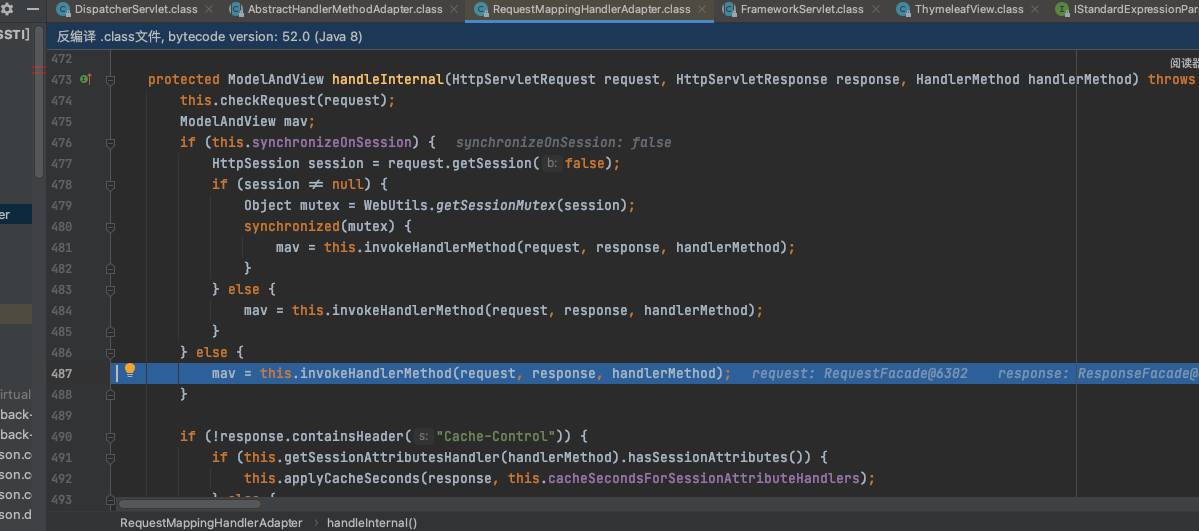Click the decompiled .class file banner

coord(622,36)
